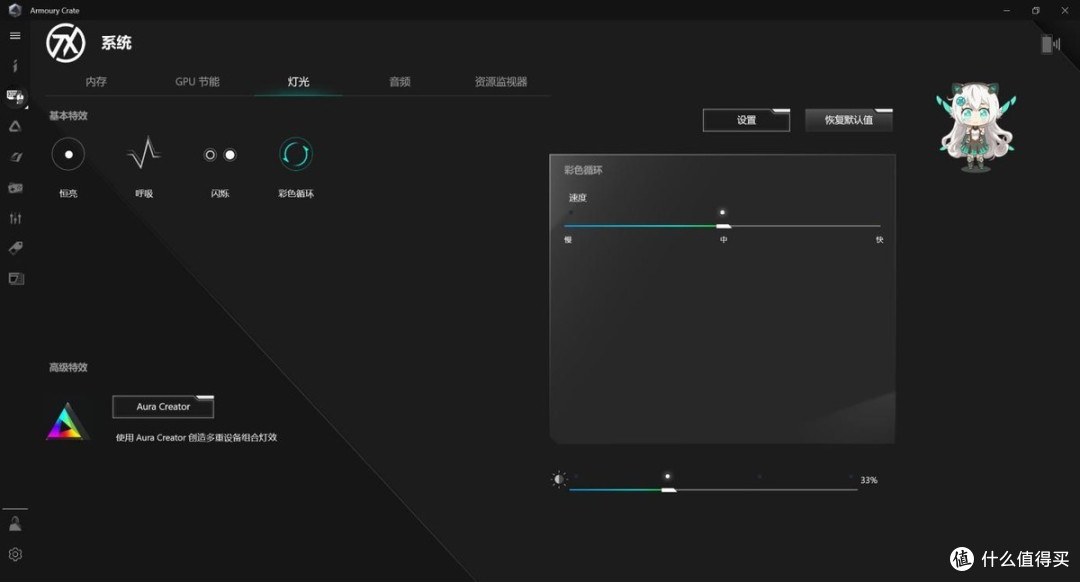
Task: Click the Armoury Crate logo in title bar
Action: [14, 10]
